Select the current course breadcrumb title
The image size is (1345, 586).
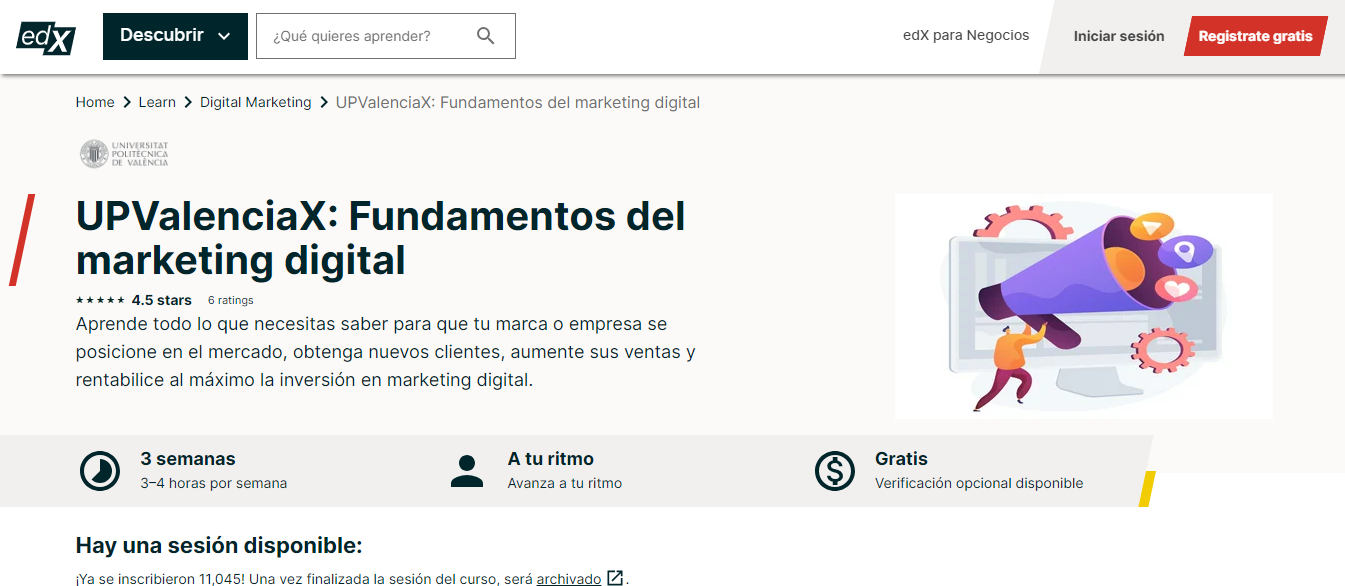pyautogui.click(x=517, y=102)
